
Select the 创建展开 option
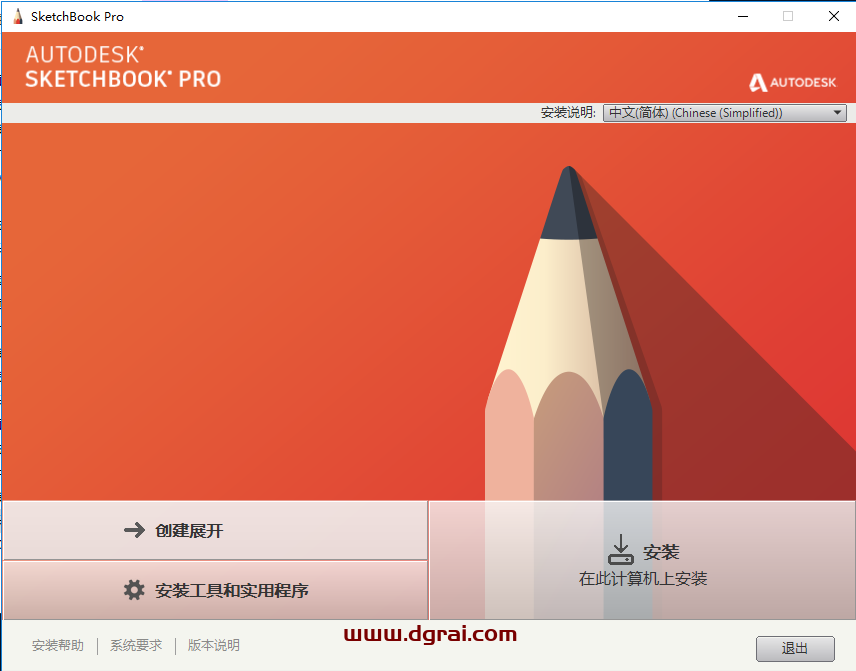(x=215, y=530)
